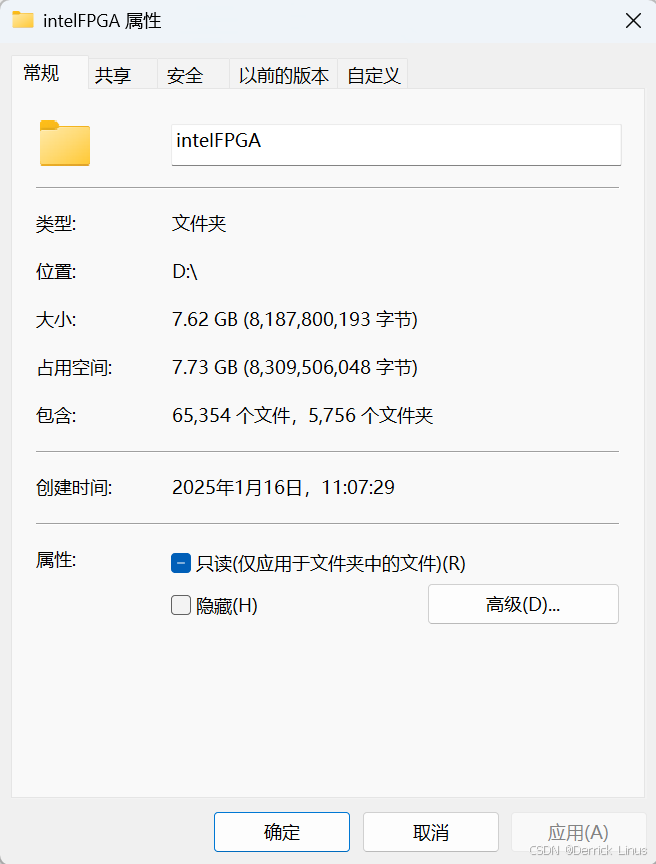Click the size value 7.62 GB
Image resolution: width=656 pixels, height=864 pixels.
[x=295, y=319]
